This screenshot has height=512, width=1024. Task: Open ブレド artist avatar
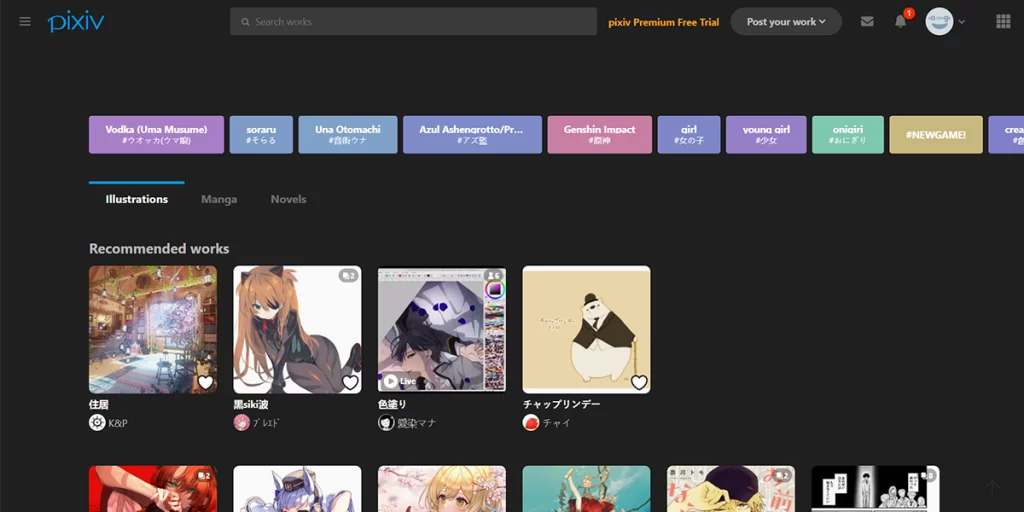click(241, 423)
